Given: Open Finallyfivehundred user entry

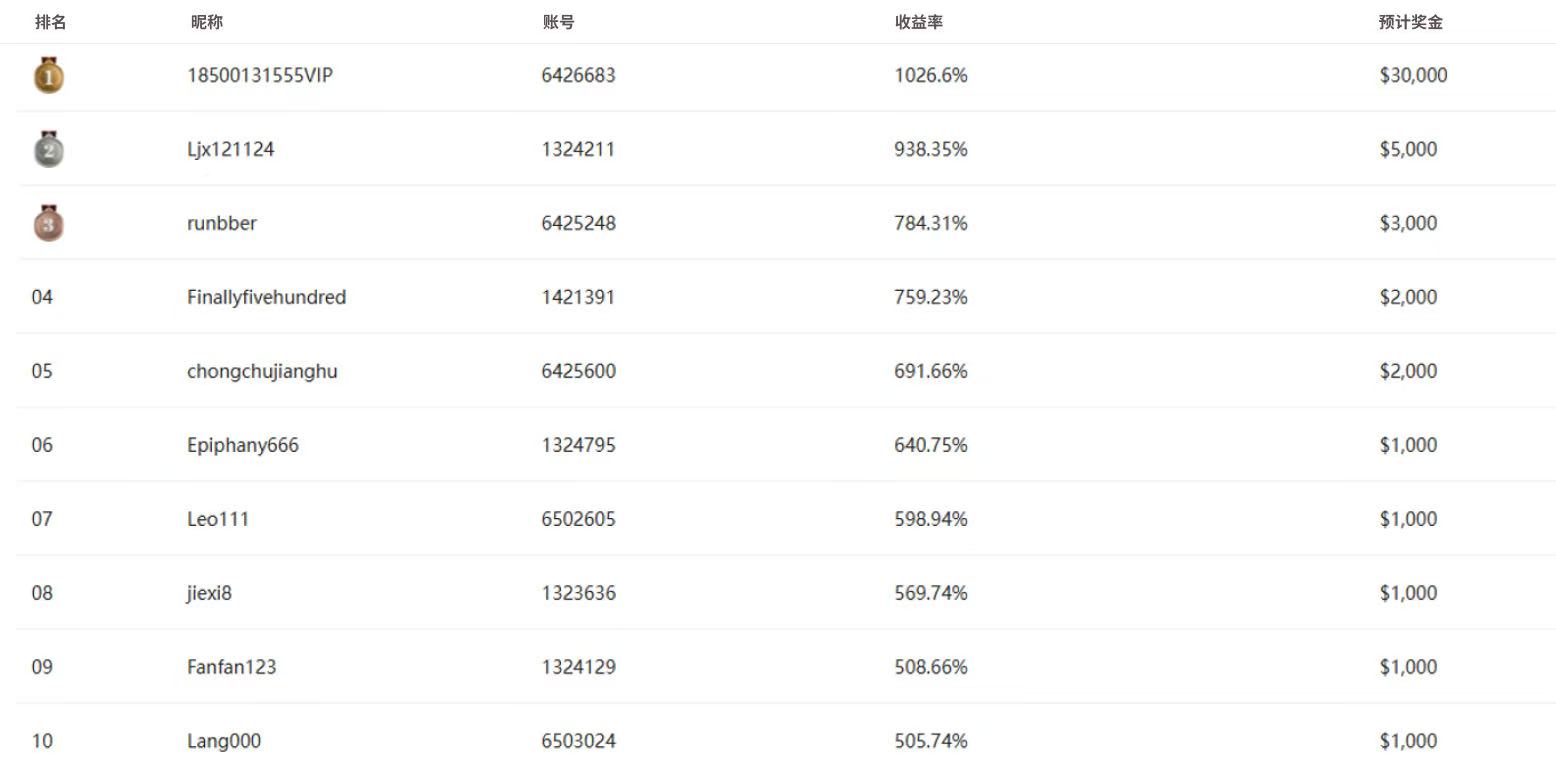Looking at the screenshot, I should click(267, 297).
